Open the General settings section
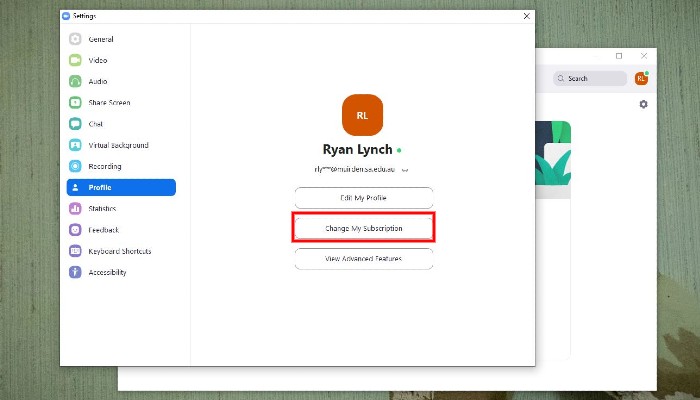This screenshot has height=400, width=700. 100,39
